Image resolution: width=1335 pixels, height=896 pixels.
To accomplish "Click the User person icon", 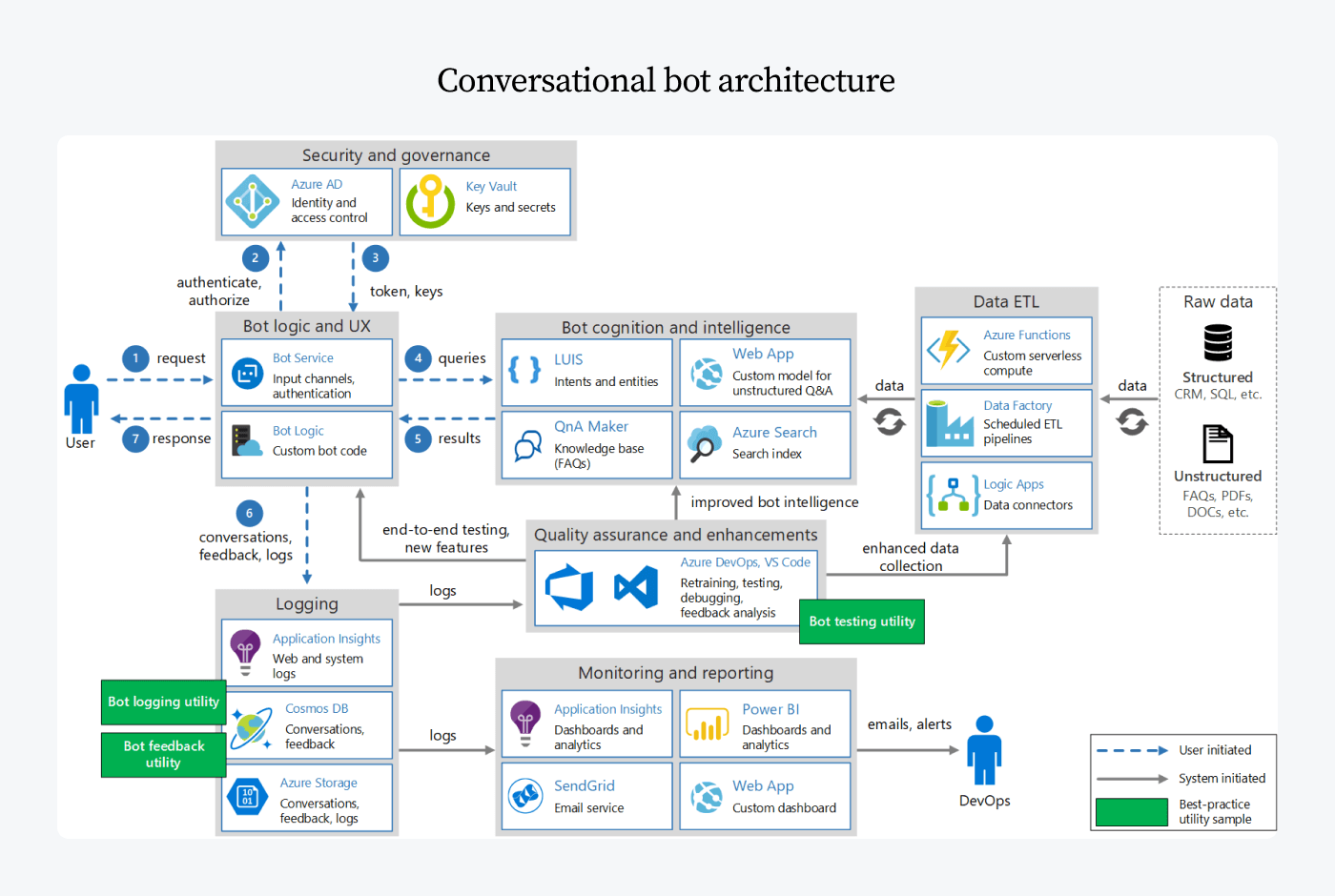I will 81,398.
